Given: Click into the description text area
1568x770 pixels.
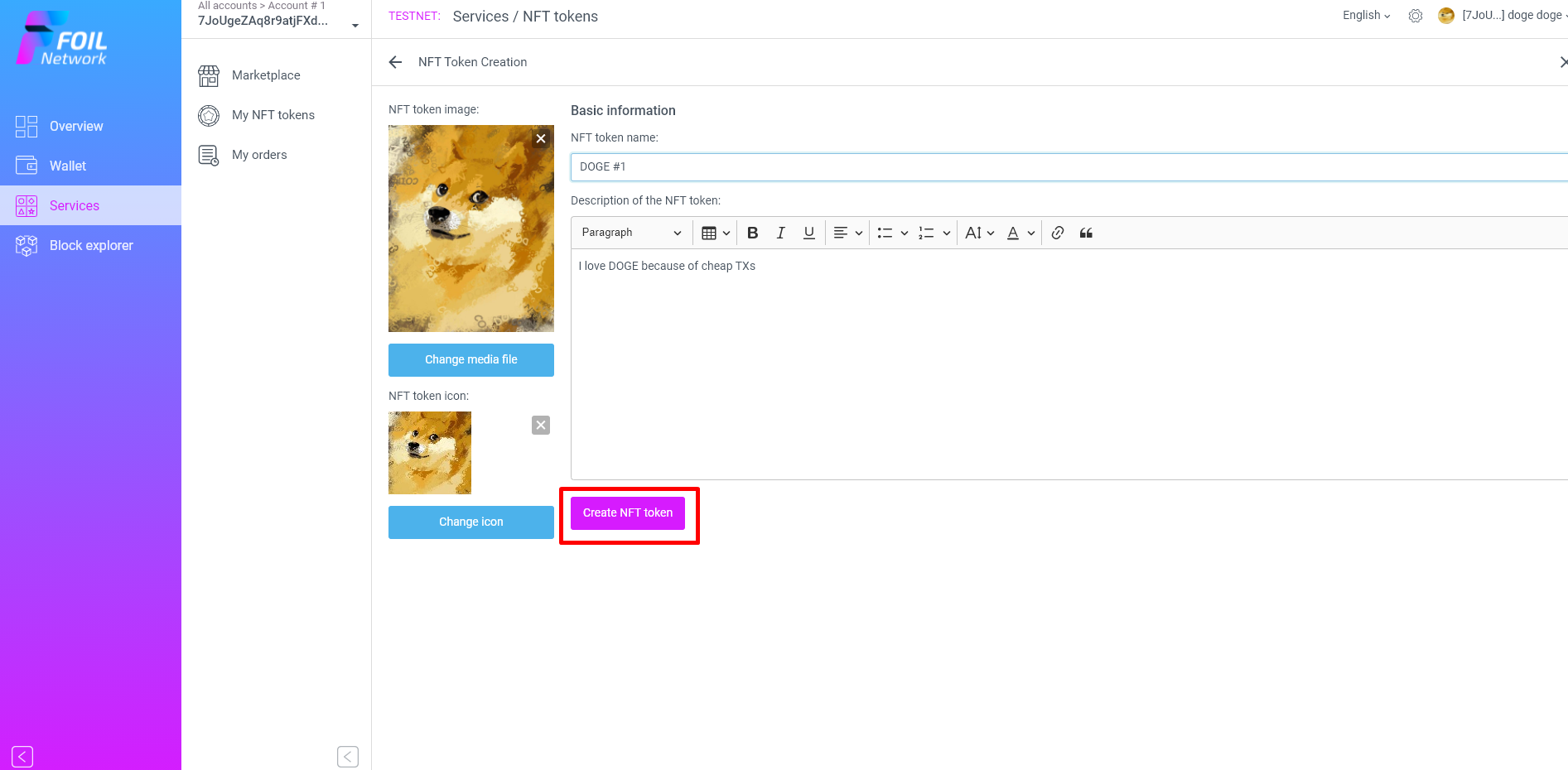Looking at the screenshot, I should (1069, 364).
